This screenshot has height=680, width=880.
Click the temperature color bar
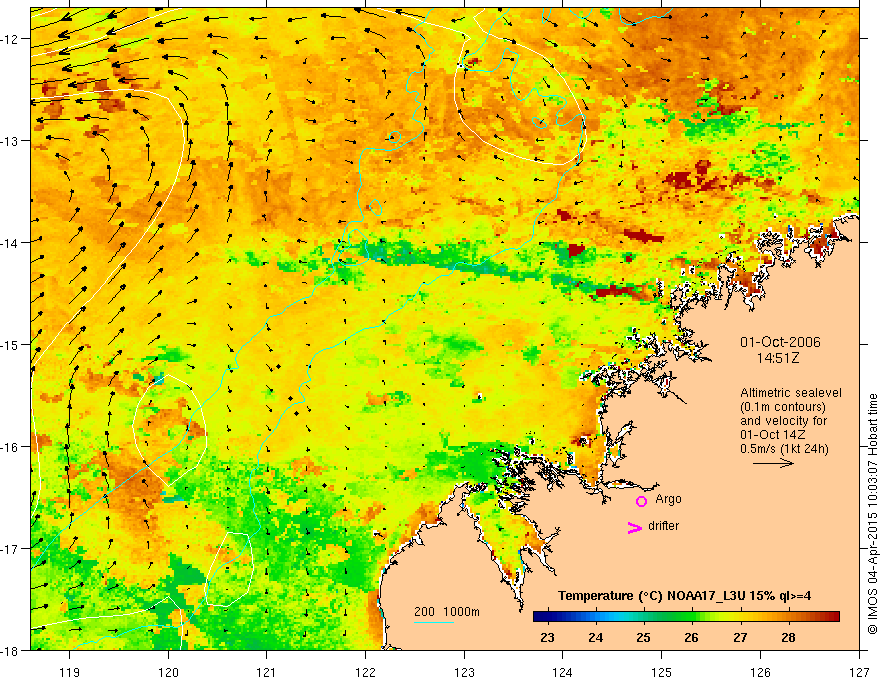[686, 617]
